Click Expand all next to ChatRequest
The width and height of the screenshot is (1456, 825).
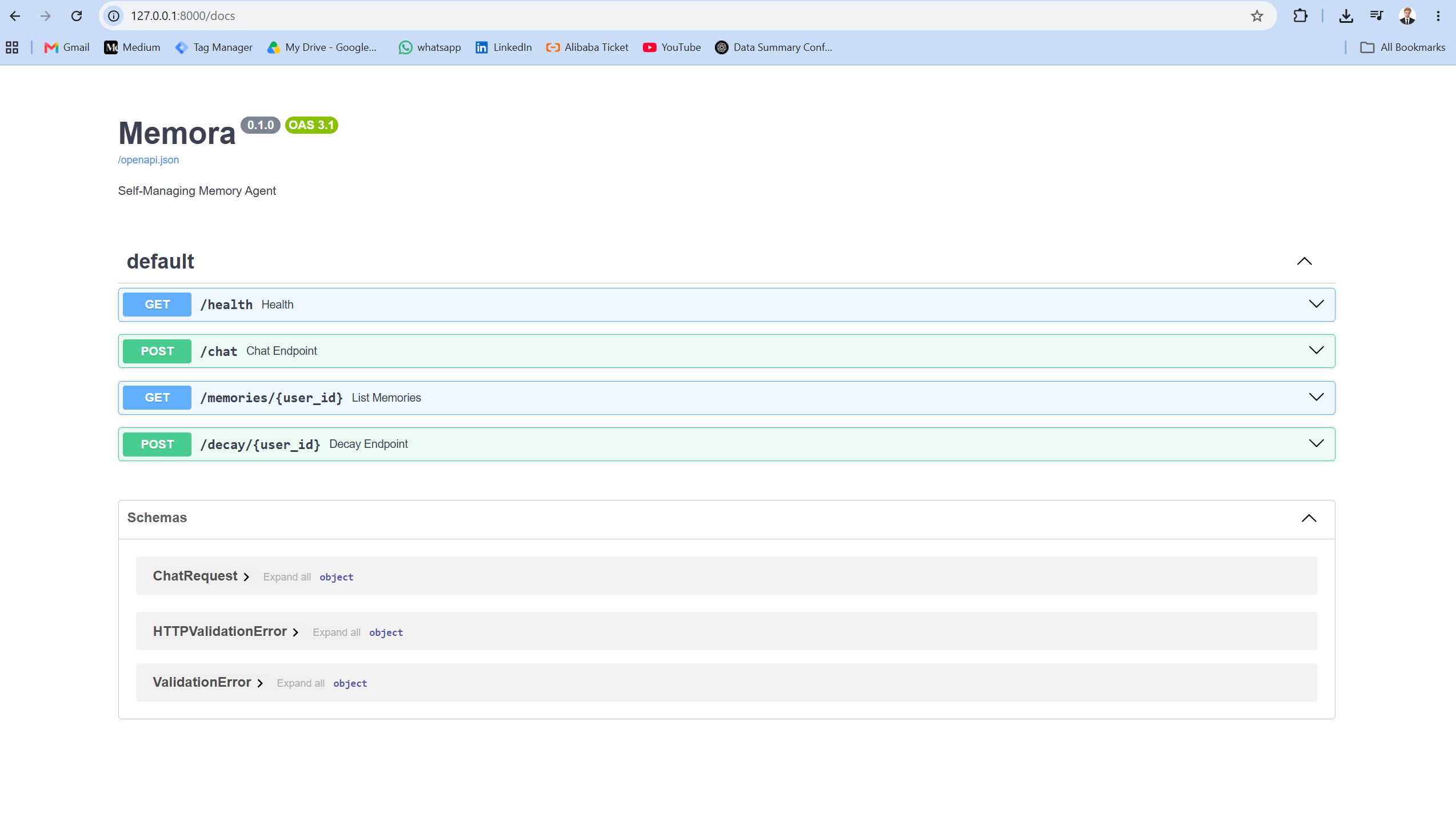[287, 577]
